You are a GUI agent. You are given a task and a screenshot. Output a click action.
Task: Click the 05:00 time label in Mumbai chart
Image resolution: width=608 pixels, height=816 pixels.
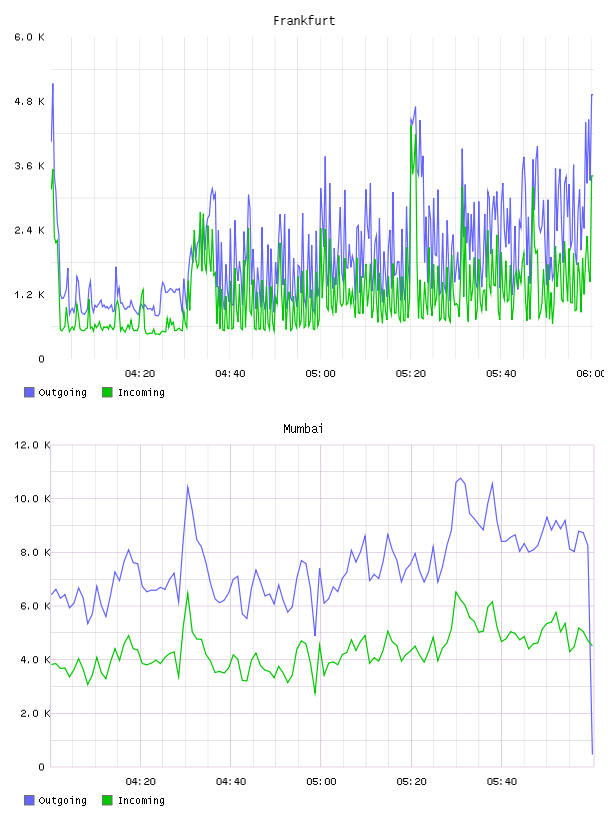click(321, 782)
